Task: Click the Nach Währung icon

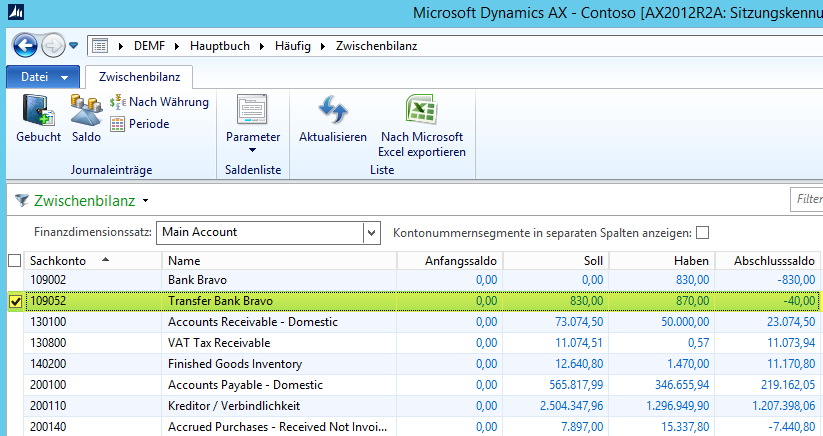Action: coord(117,102)
